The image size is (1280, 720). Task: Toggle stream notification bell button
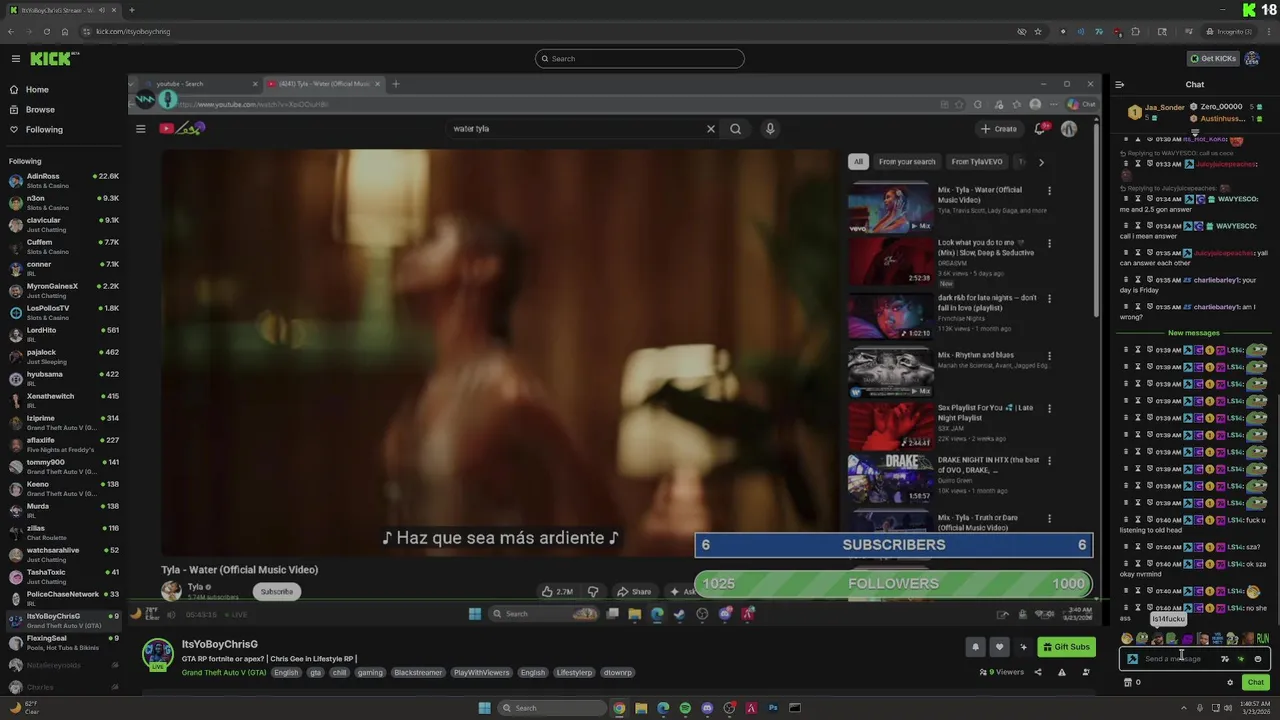975,647
